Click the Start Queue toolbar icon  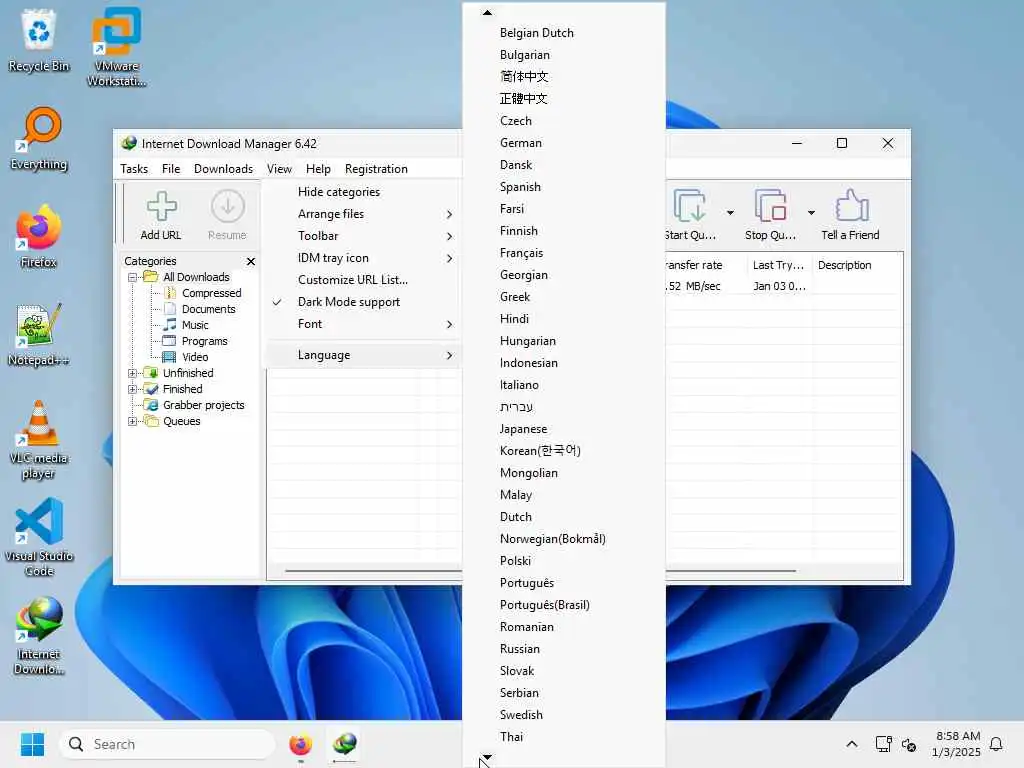pos(690,215)
